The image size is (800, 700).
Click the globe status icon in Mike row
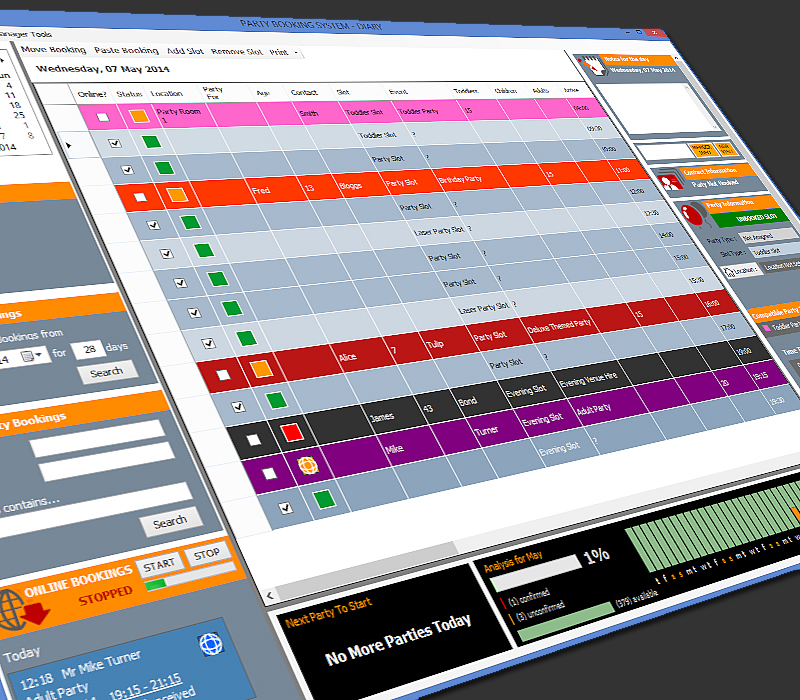[x=308, y=465]
